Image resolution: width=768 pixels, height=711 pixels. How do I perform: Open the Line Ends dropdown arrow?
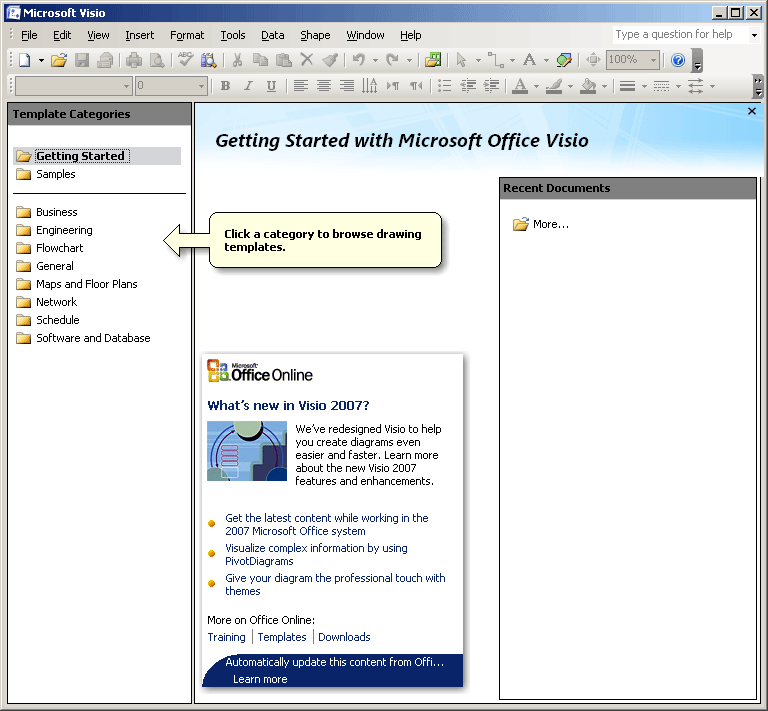[x=712, y=86]
